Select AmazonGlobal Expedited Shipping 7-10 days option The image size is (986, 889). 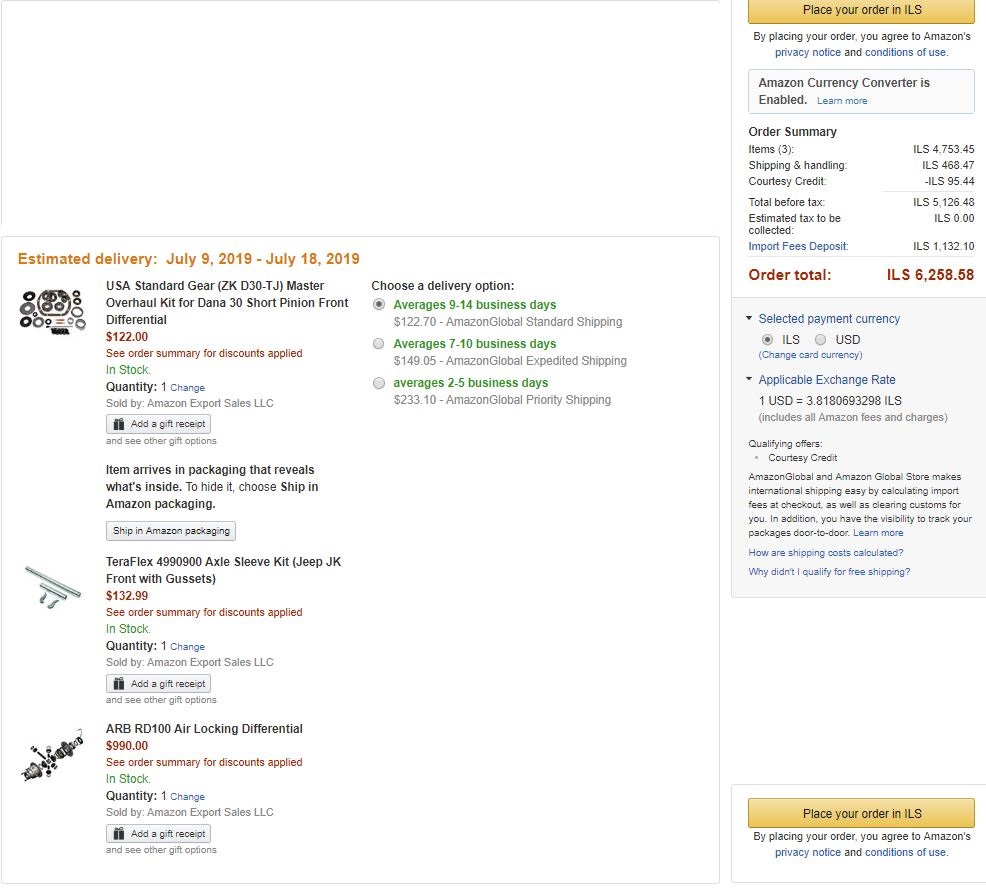pos(379,344)
